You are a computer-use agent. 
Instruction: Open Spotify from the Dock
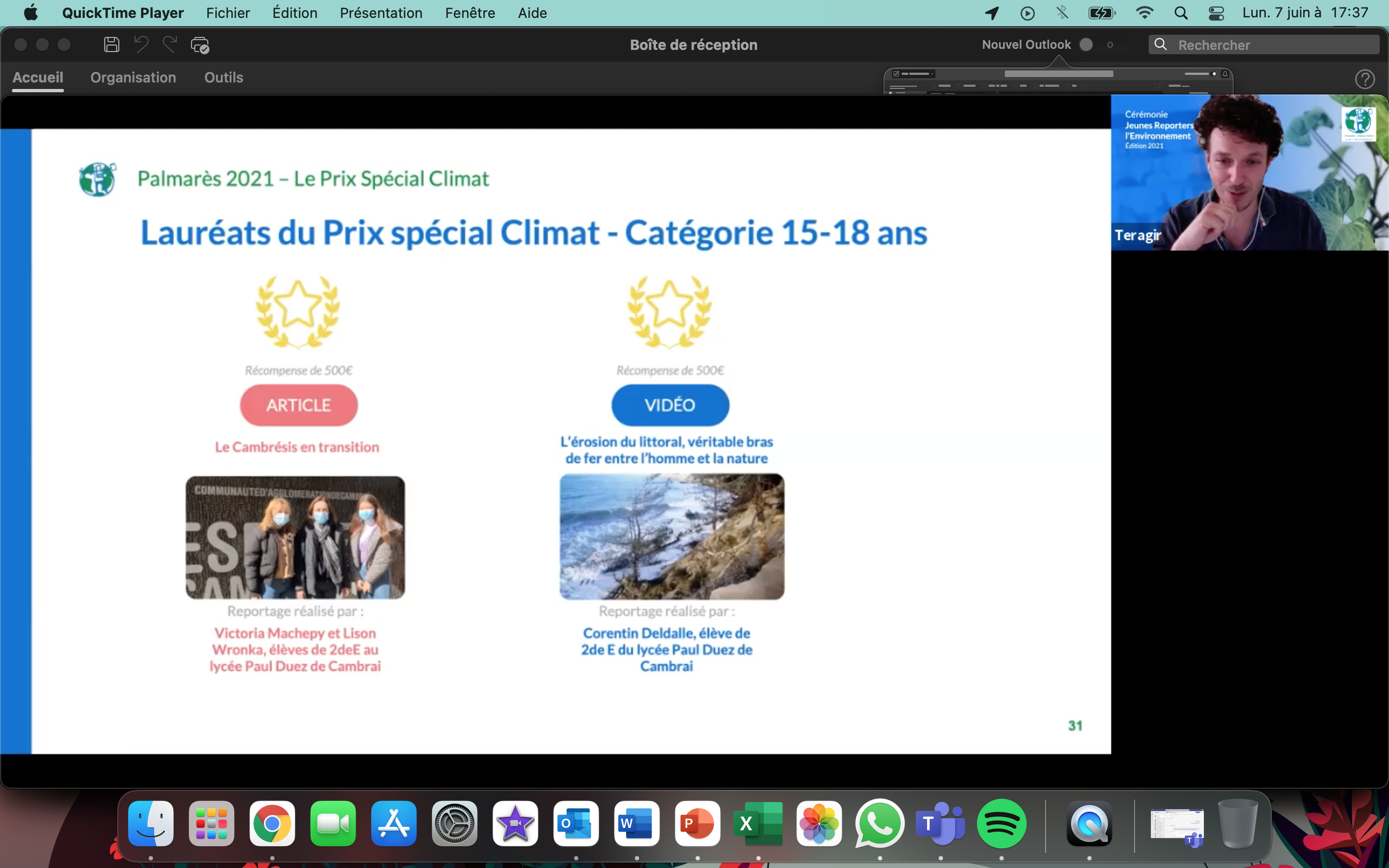tap(1002, 823)
